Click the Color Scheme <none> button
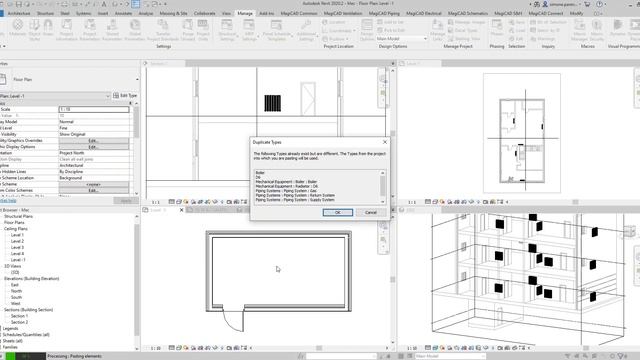 pos(93,184)
